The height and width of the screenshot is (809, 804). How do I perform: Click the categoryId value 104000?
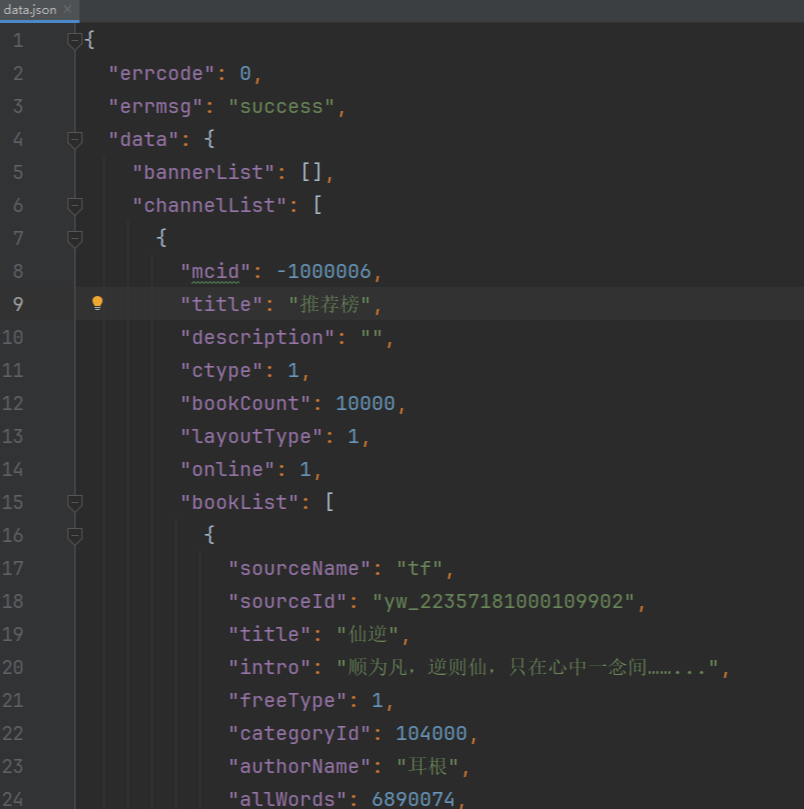point(431,734)
